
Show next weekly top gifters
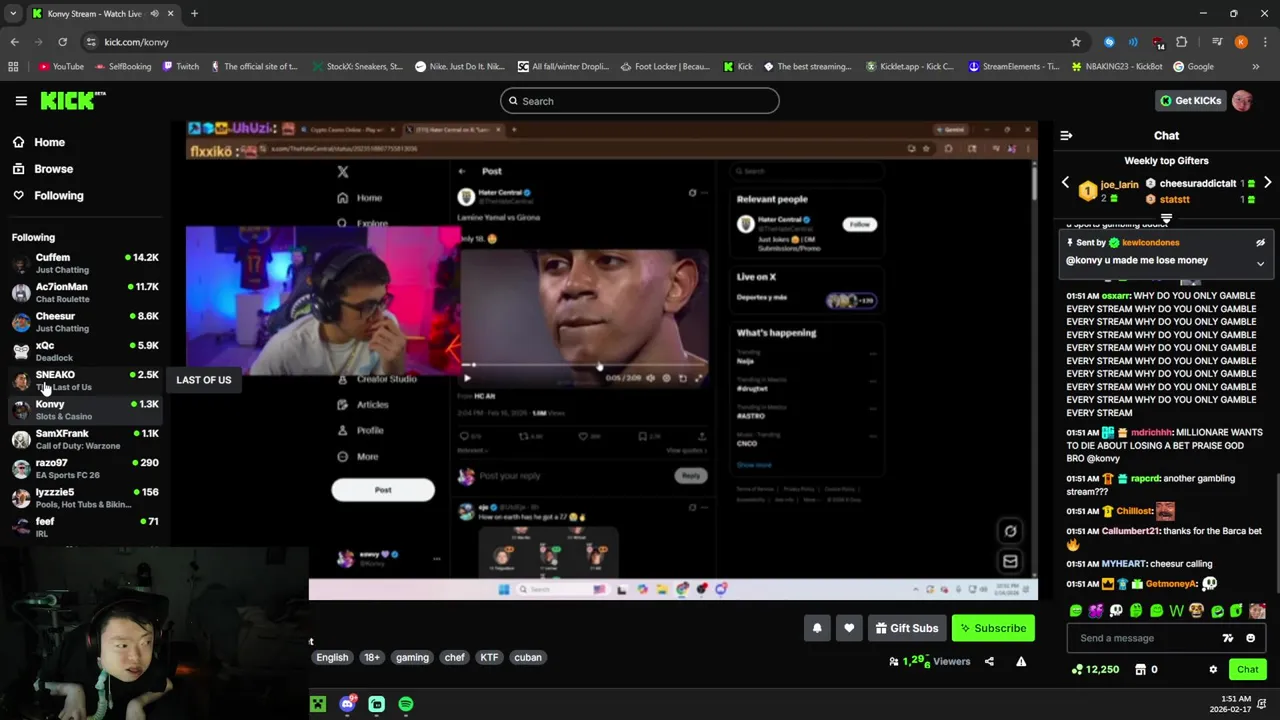pos(1267,183)
